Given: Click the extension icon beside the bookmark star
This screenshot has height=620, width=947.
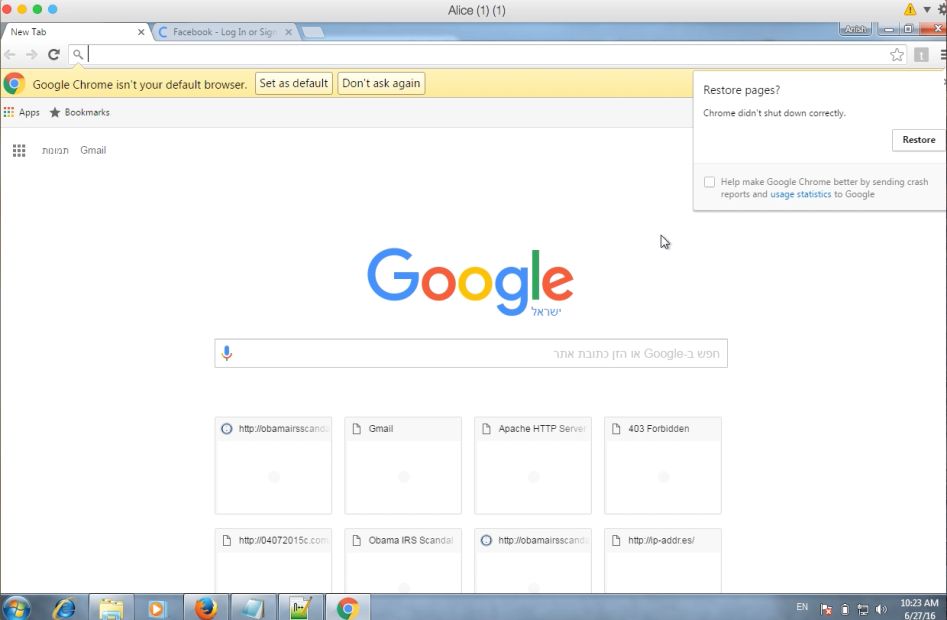Looking at the screenshot, I should 921,55.
